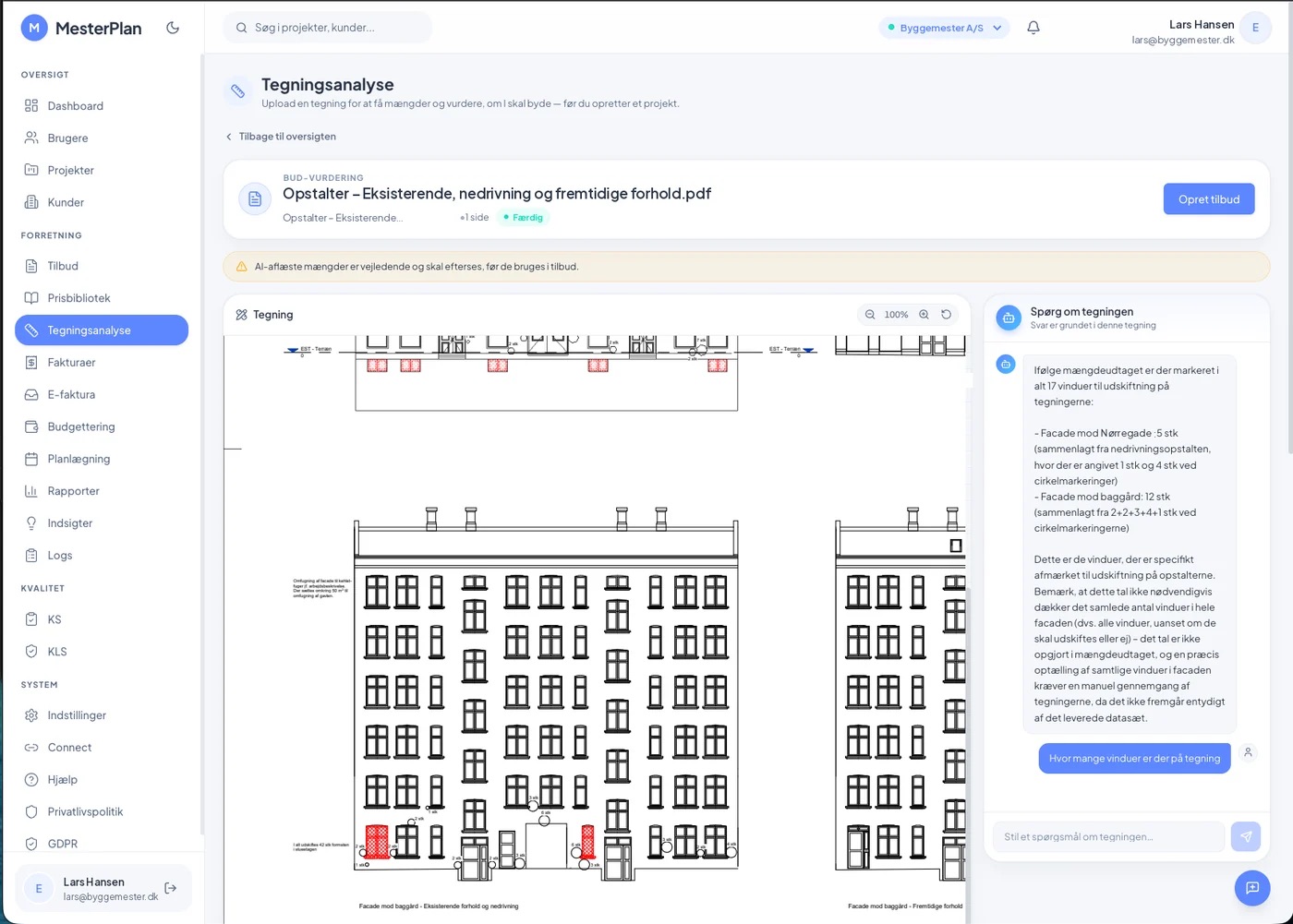This screenshot has width=1293, height=924.
Task: Click the question input field about the drawing
Action: coord(1108,836)
